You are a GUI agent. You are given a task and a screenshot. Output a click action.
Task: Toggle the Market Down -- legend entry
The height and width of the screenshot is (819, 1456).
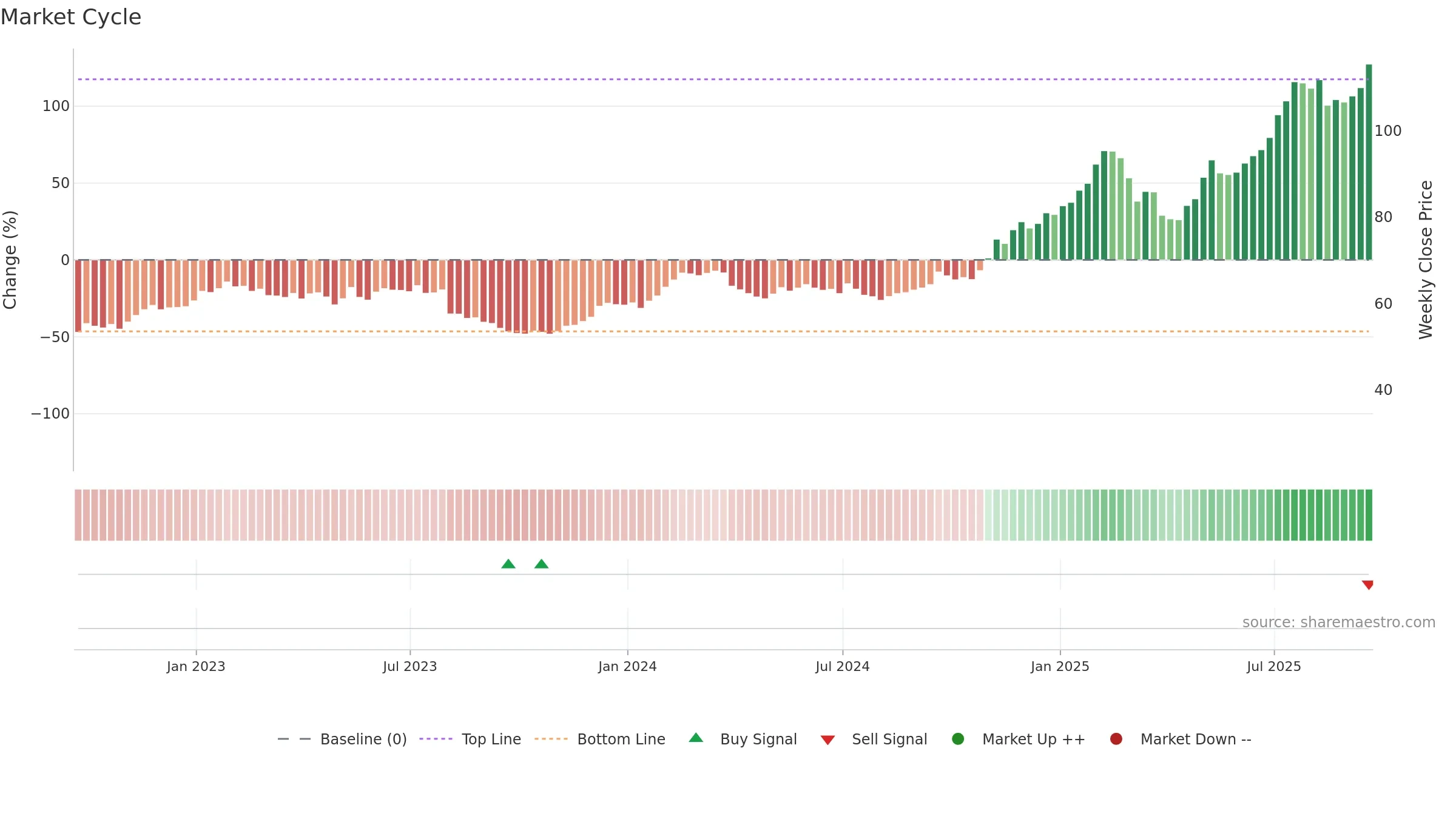(x=1181, y=739)
